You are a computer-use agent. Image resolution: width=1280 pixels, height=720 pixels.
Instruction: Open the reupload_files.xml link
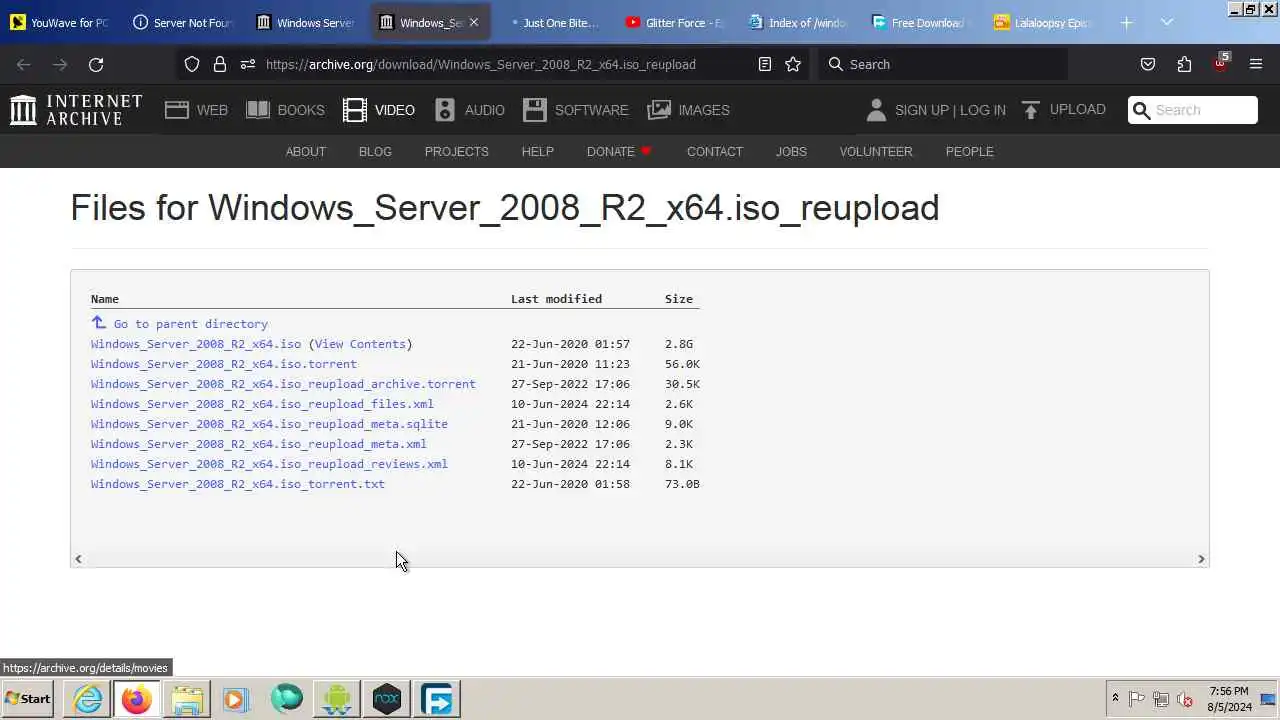(262, 404)
